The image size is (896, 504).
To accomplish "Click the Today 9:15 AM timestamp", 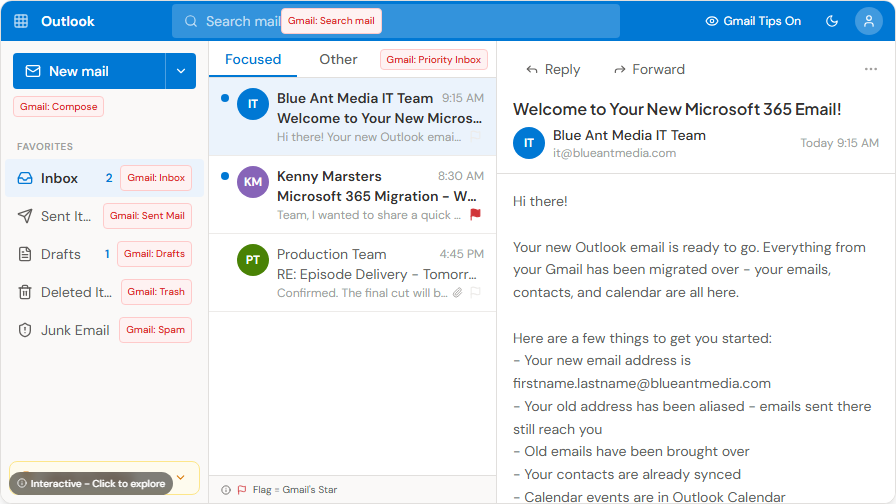I will tap(839, 143).
